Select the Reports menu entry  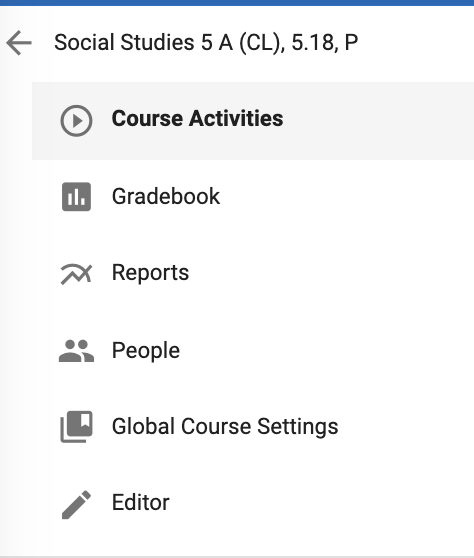[x=253, y=273]
